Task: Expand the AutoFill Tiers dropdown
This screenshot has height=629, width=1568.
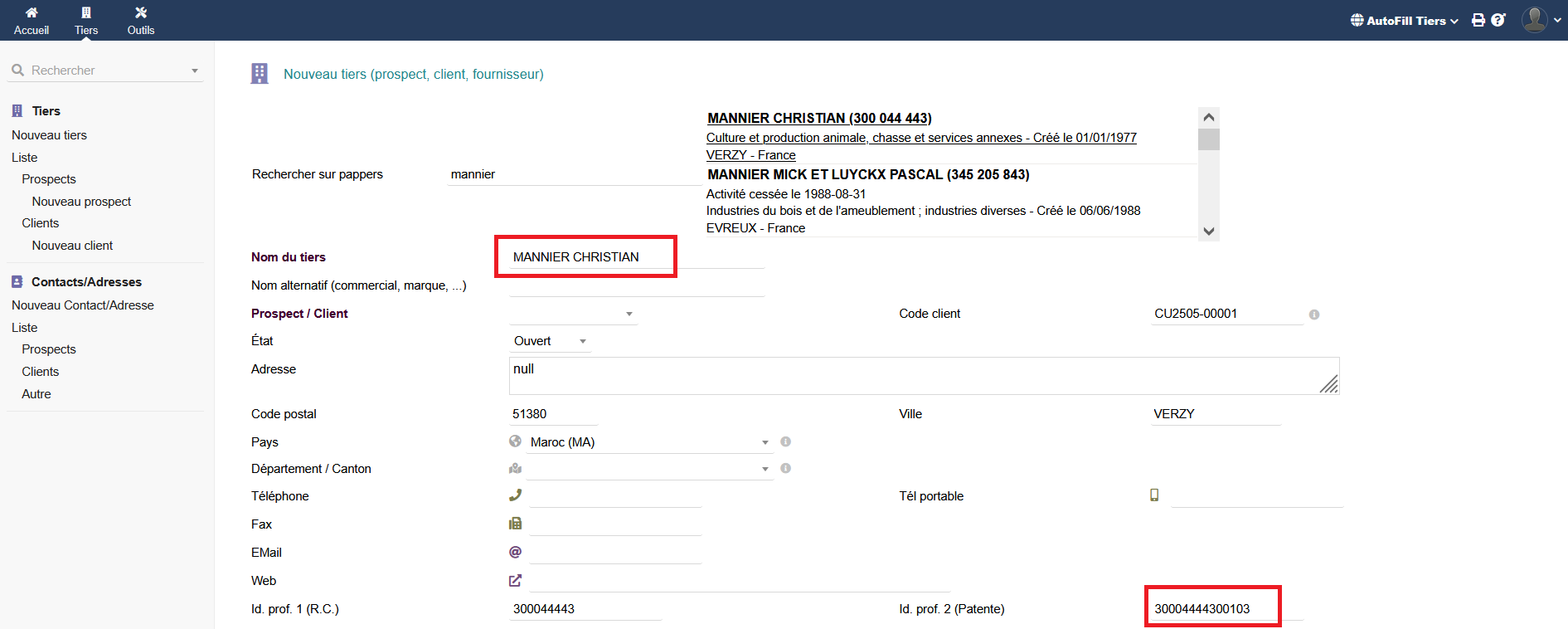Action: [x=1405, y=21]
